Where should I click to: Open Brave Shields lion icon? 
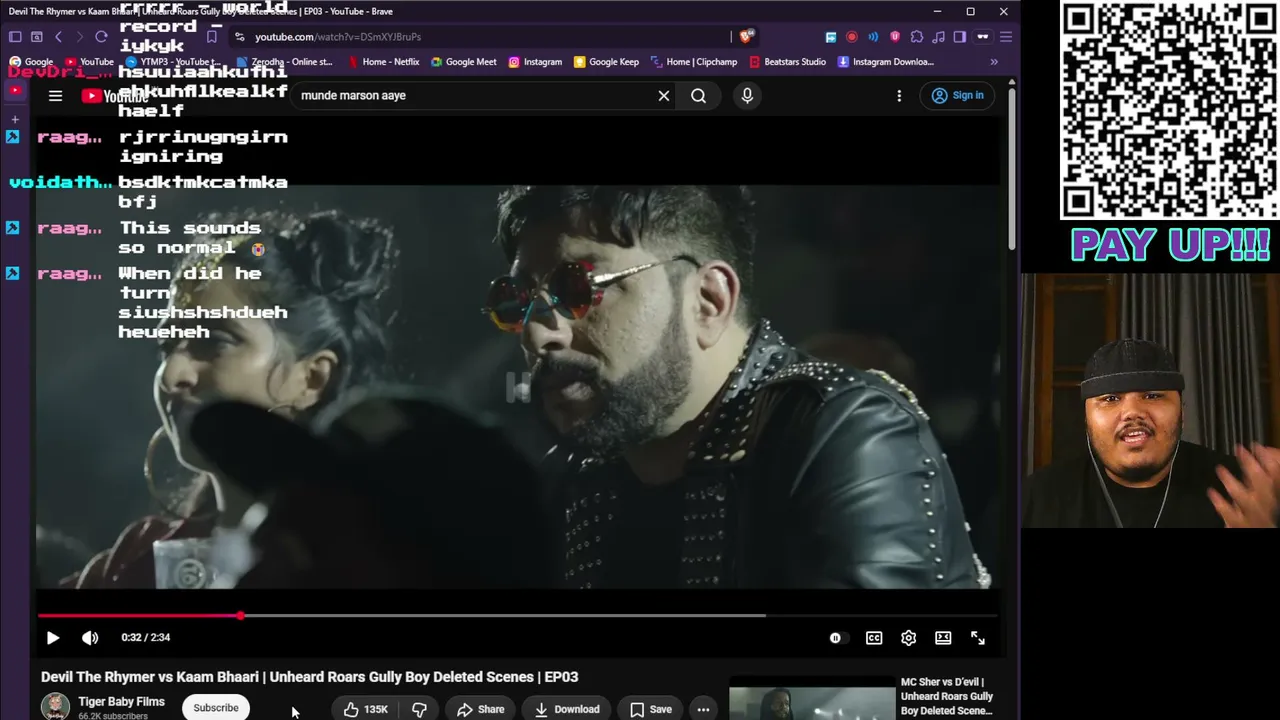747,37
